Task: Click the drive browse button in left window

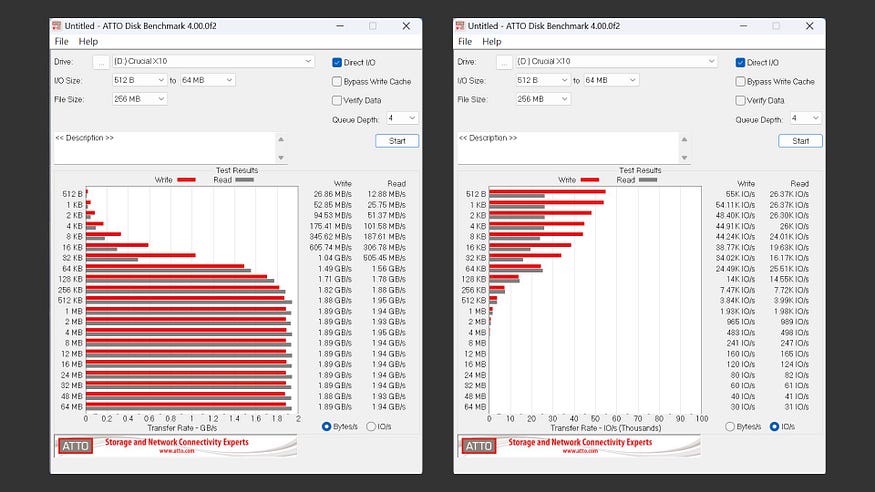Action: (100, 61)
